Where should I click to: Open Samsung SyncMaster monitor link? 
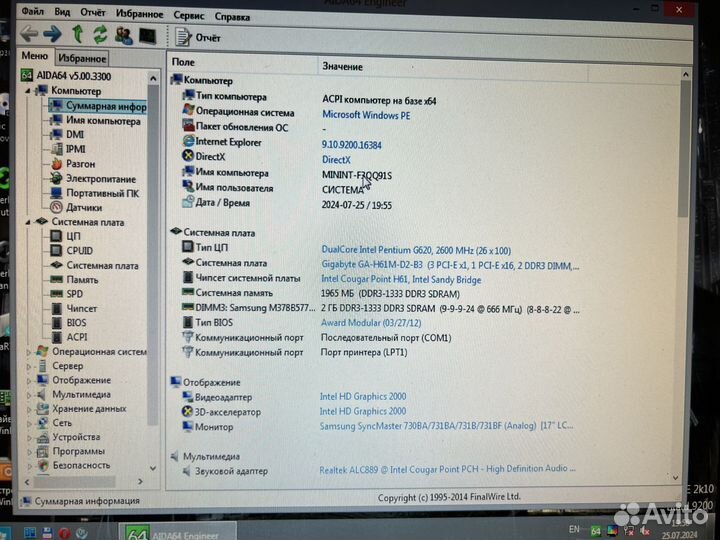(446, 426)
